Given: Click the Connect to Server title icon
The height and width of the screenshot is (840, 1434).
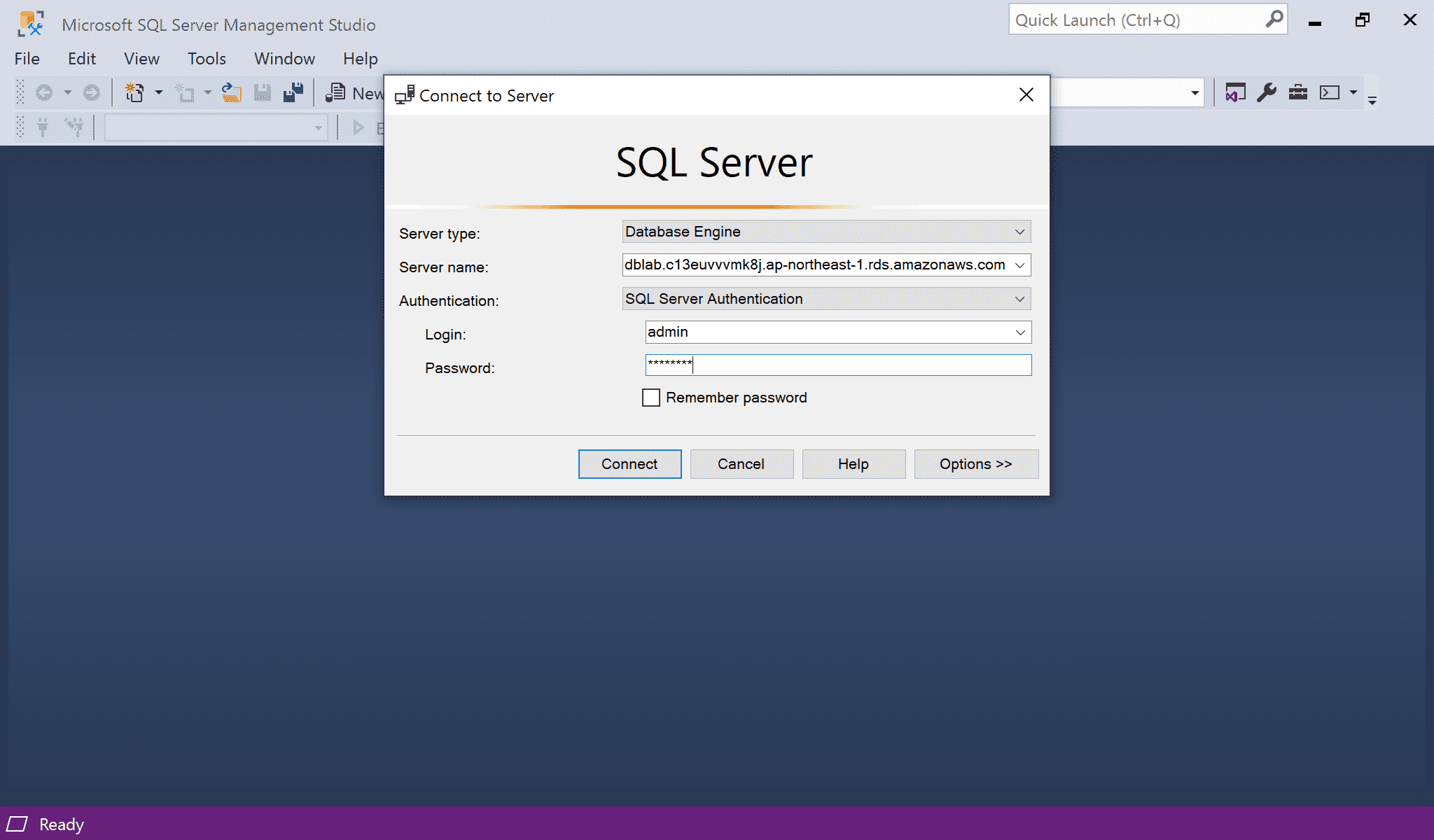Looking at the screenshot, I should pos(405,95).
